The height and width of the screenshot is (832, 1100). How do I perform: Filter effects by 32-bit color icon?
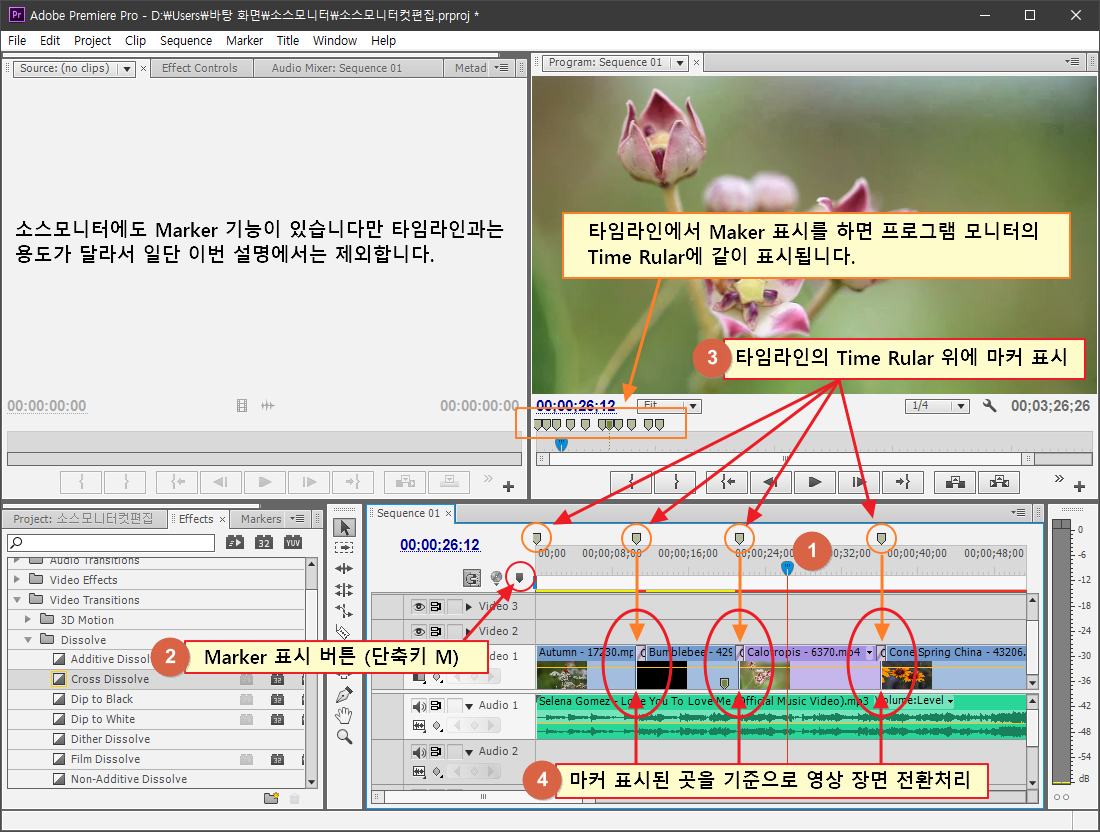tap(264, 542)
